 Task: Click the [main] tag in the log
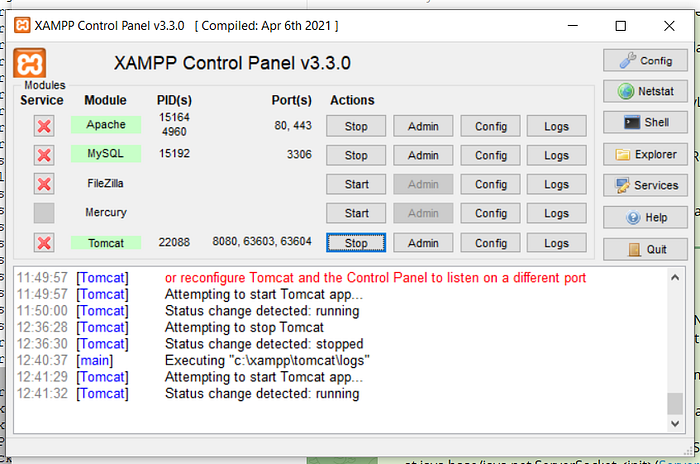tap(95, 360)
